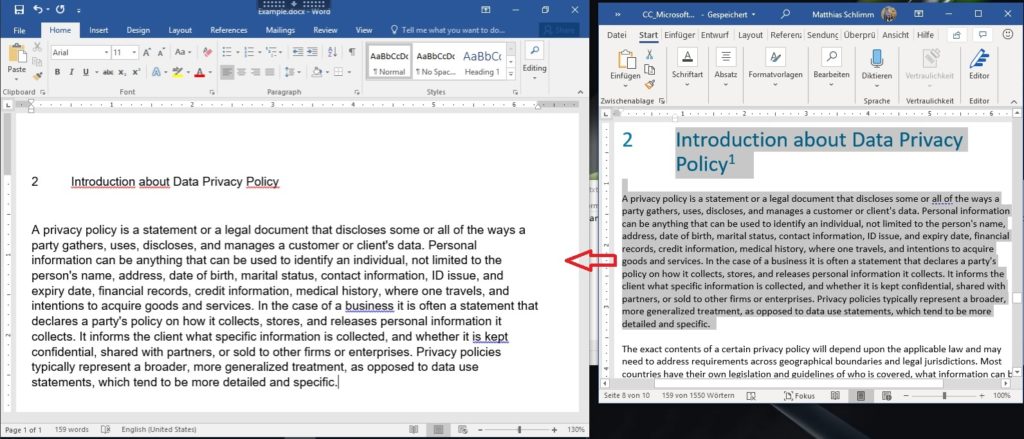Click the Diktieren microphone icon
The image size is (1024, 439).
876,58
